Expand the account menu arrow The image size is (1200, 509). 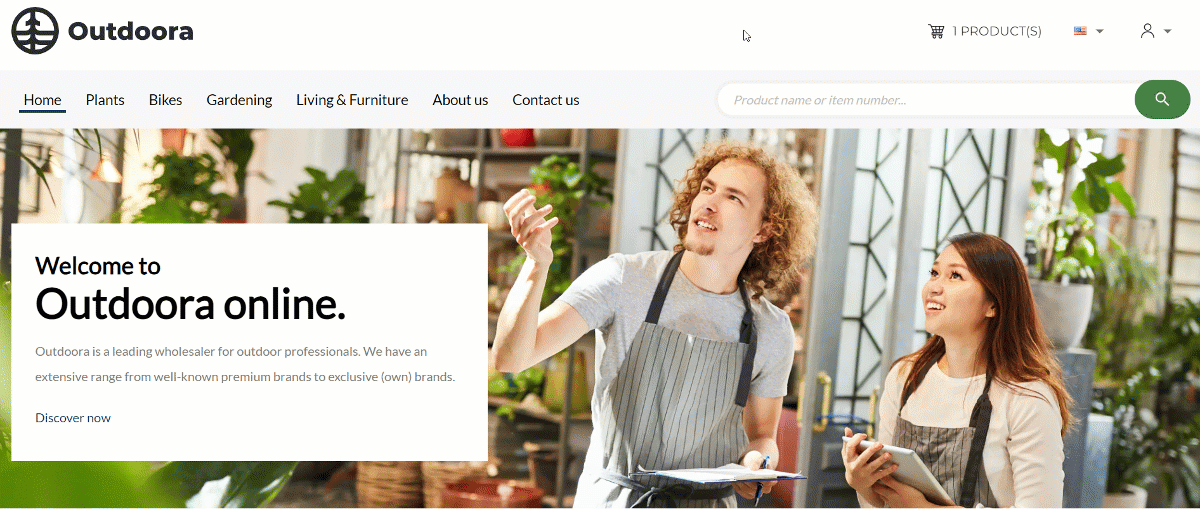coord(1167,32)
